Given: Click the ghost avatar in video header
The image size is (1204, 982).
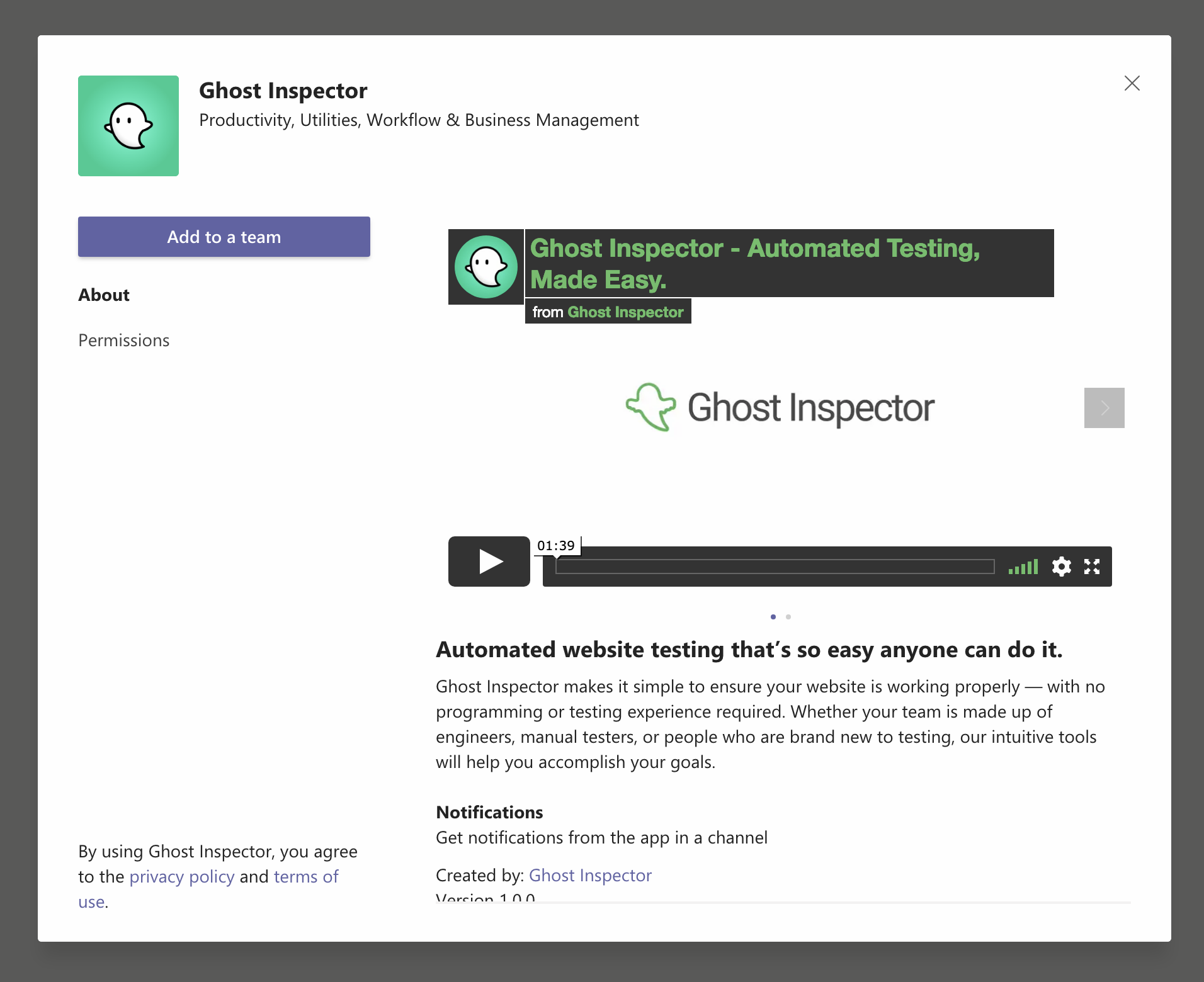Looking at the screenshot, I should click(486, 267).
